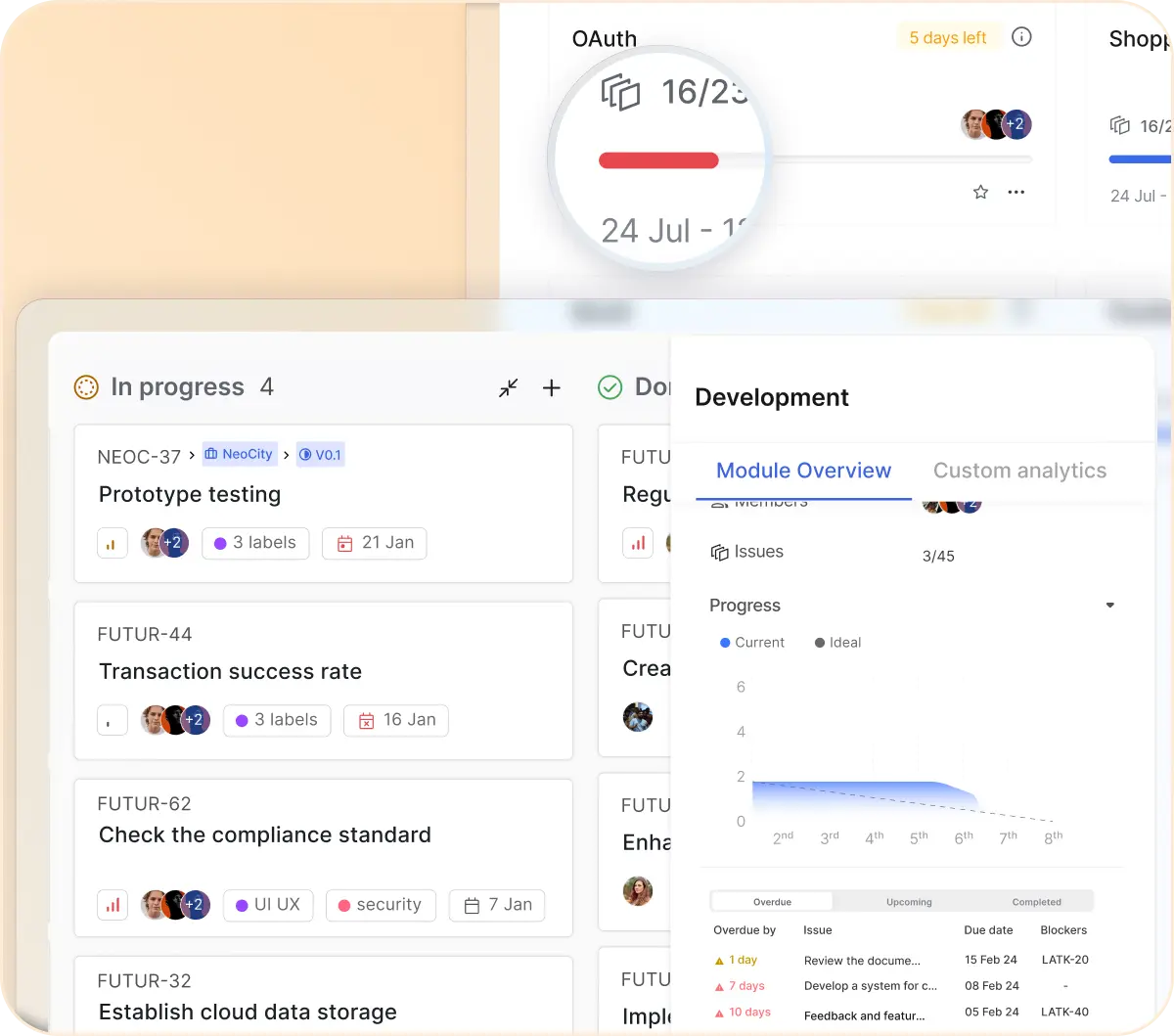Click the Done column green check icon

pyautogui.click(x=610, y=388)
